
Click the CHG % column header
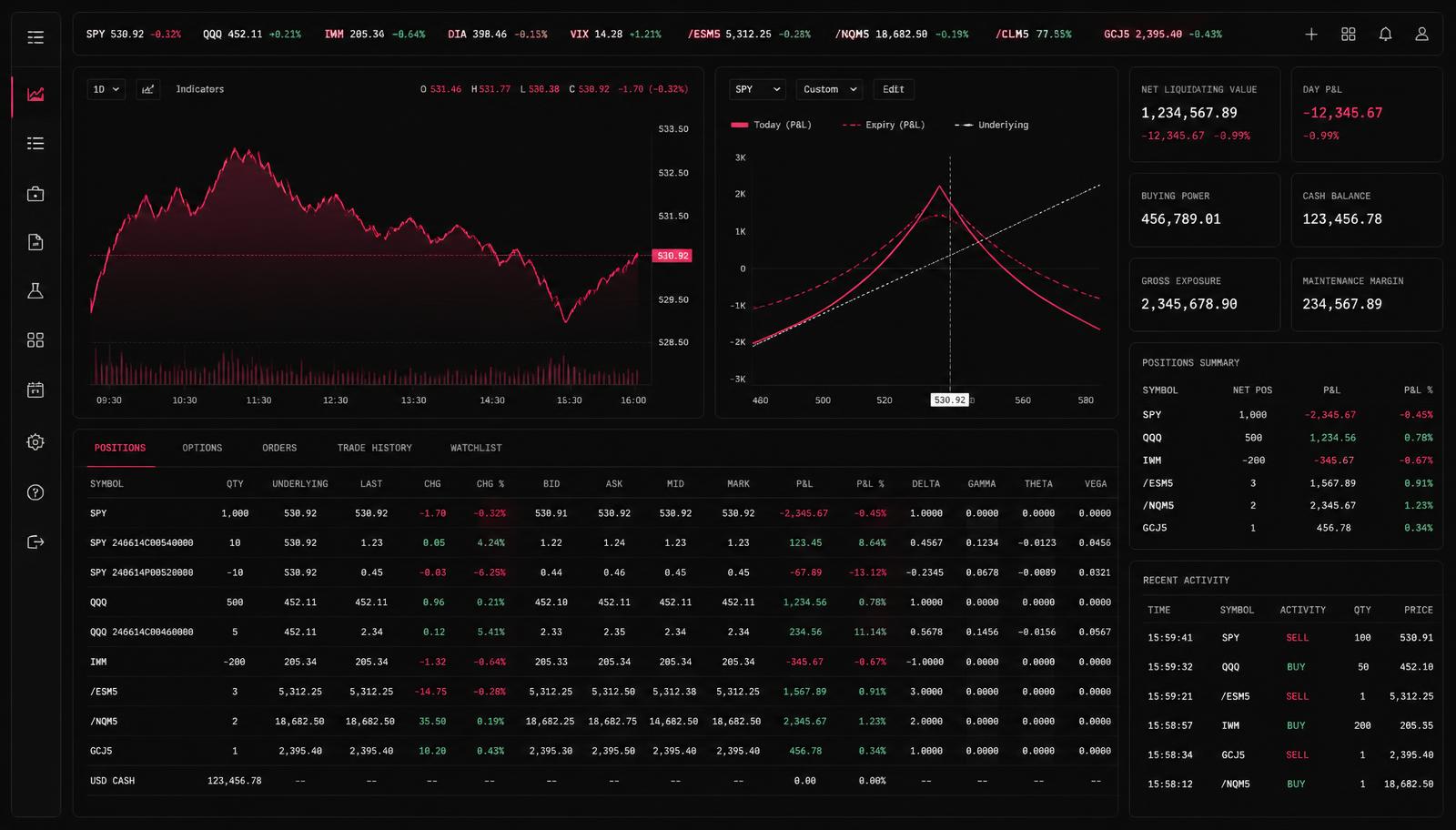click(490, 484)
